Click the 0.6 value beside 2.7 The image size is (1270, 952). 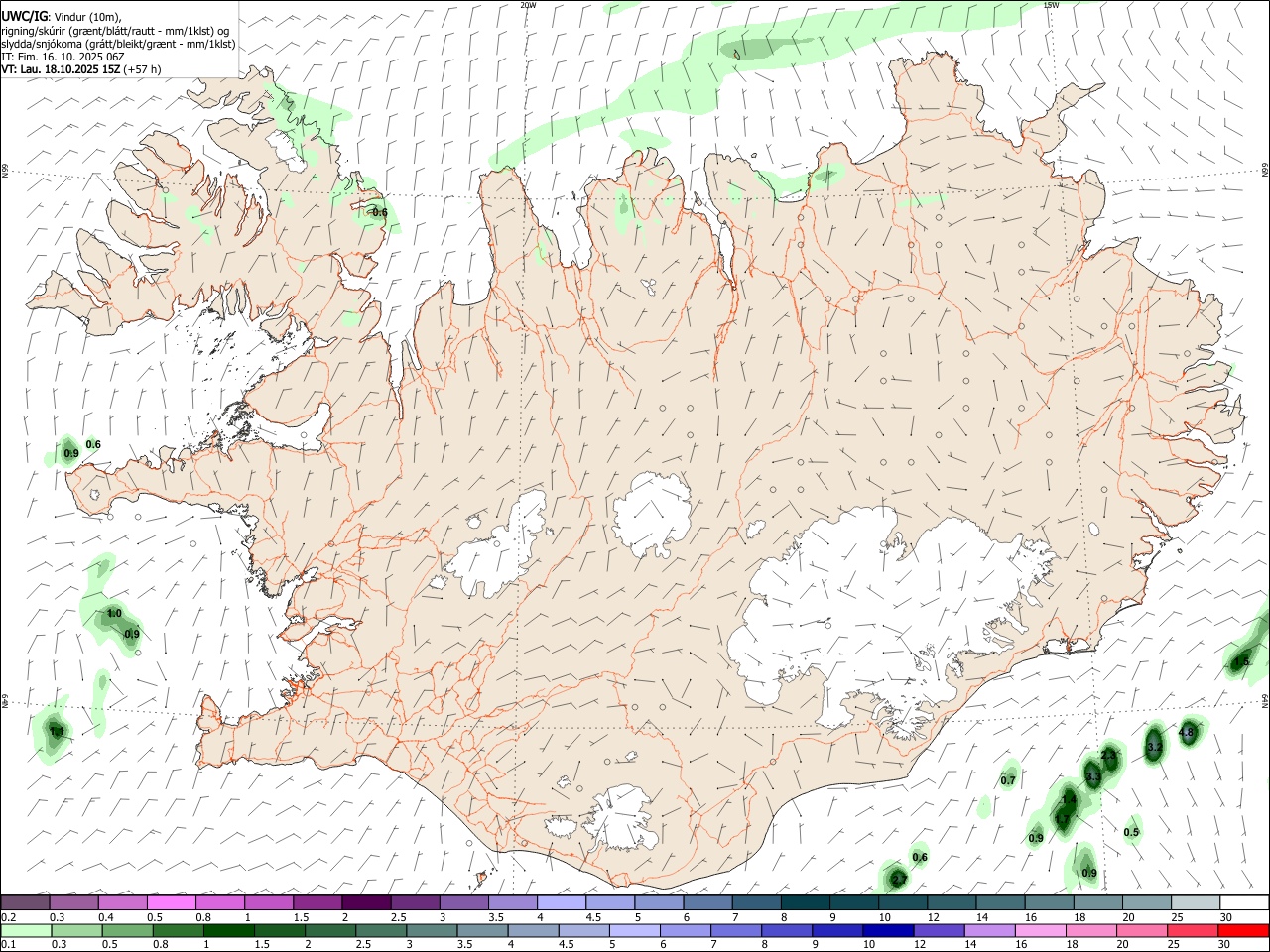pos(920,857)
